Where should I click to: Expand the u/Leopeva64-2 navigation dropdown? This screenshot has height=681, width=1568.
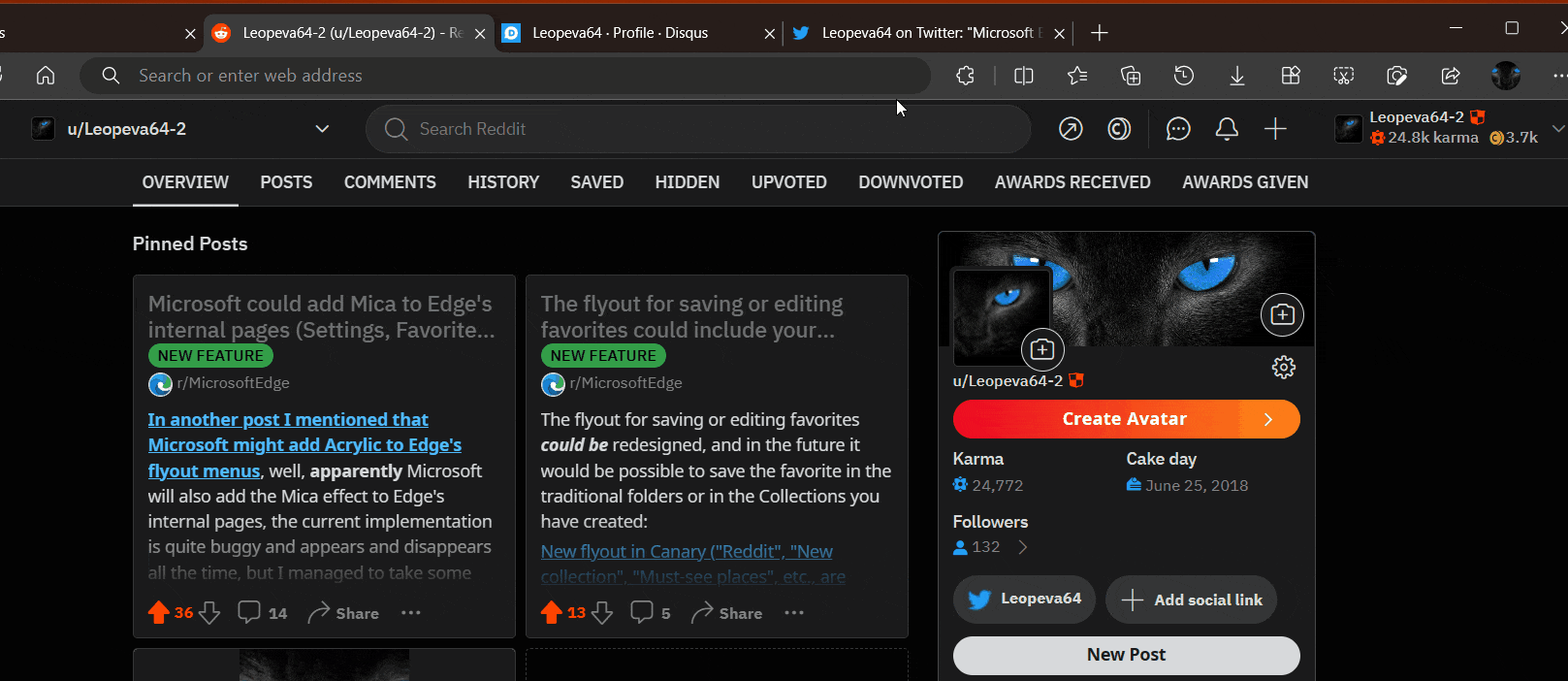[x=322, y=129]
